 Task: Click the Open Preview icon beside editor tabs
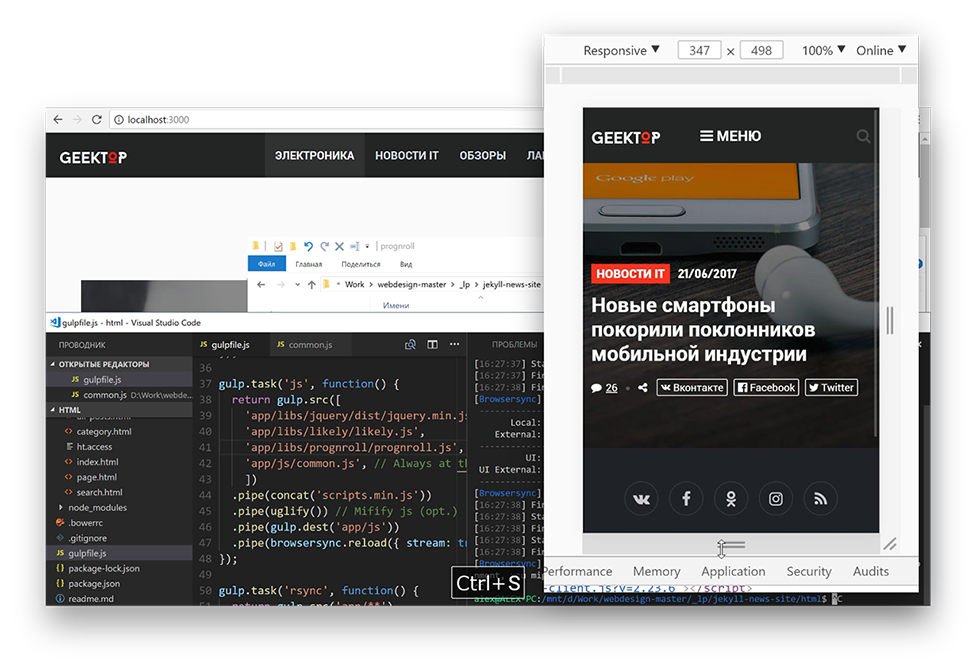(410, 344)
